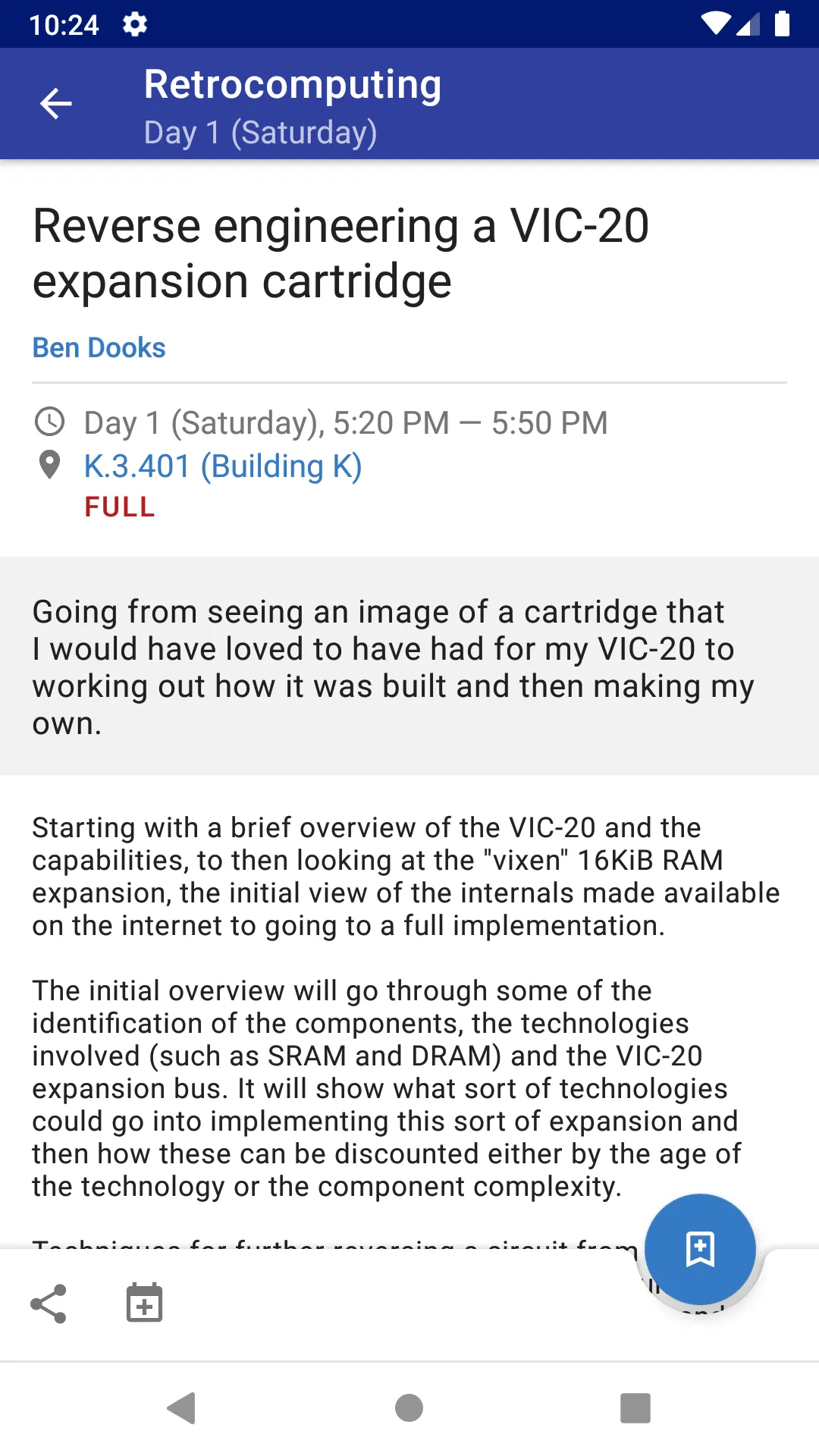Tap the Day 1 (Saturday) subtitle
The height and width of the screenshot is (1456, 819).
tap(260, 132)
